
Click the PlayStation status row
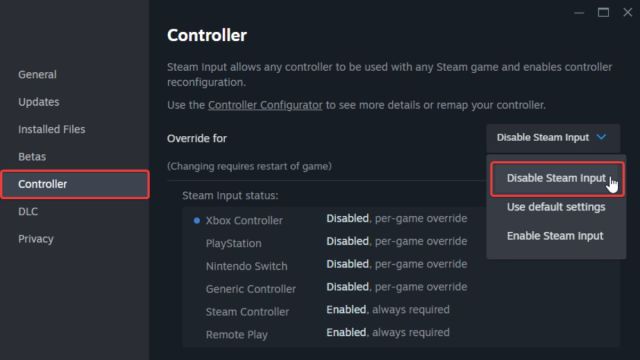tap(331, 242)
